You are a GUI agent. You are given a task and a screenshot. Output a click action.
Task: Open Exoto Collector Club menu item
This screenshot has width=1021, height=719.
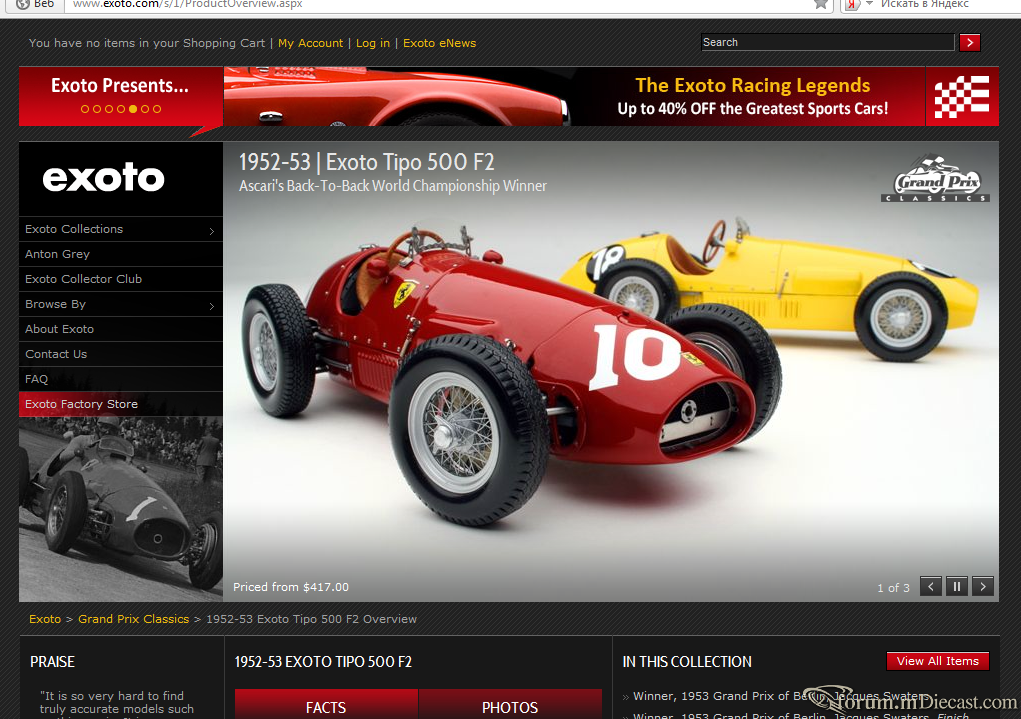120,279
